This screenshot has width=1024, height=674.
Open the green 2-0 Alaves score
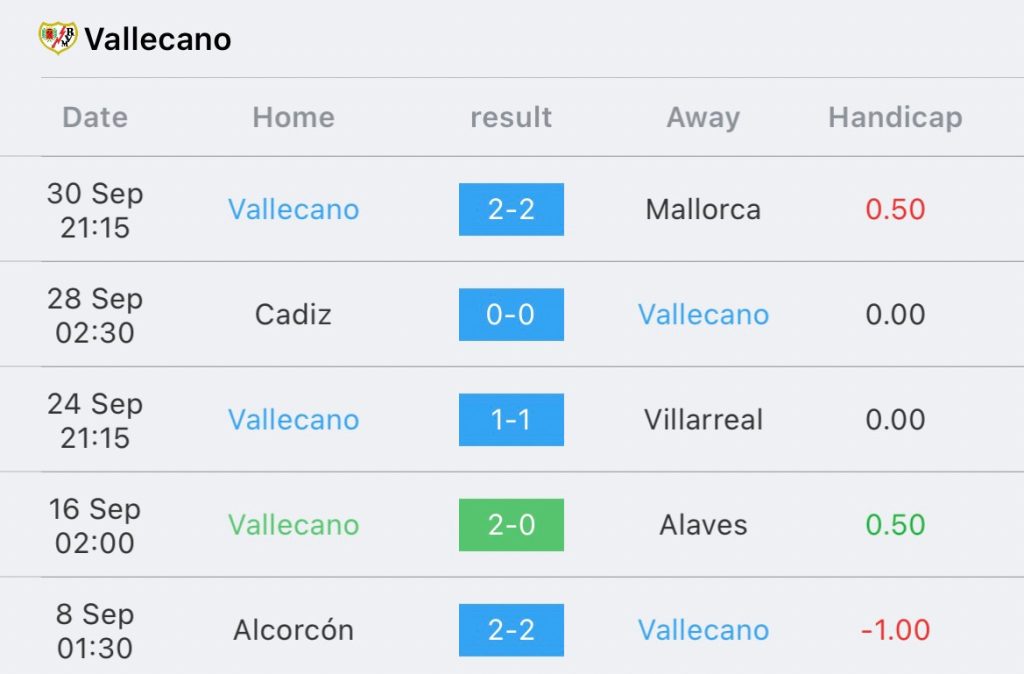tap(511, 525)
